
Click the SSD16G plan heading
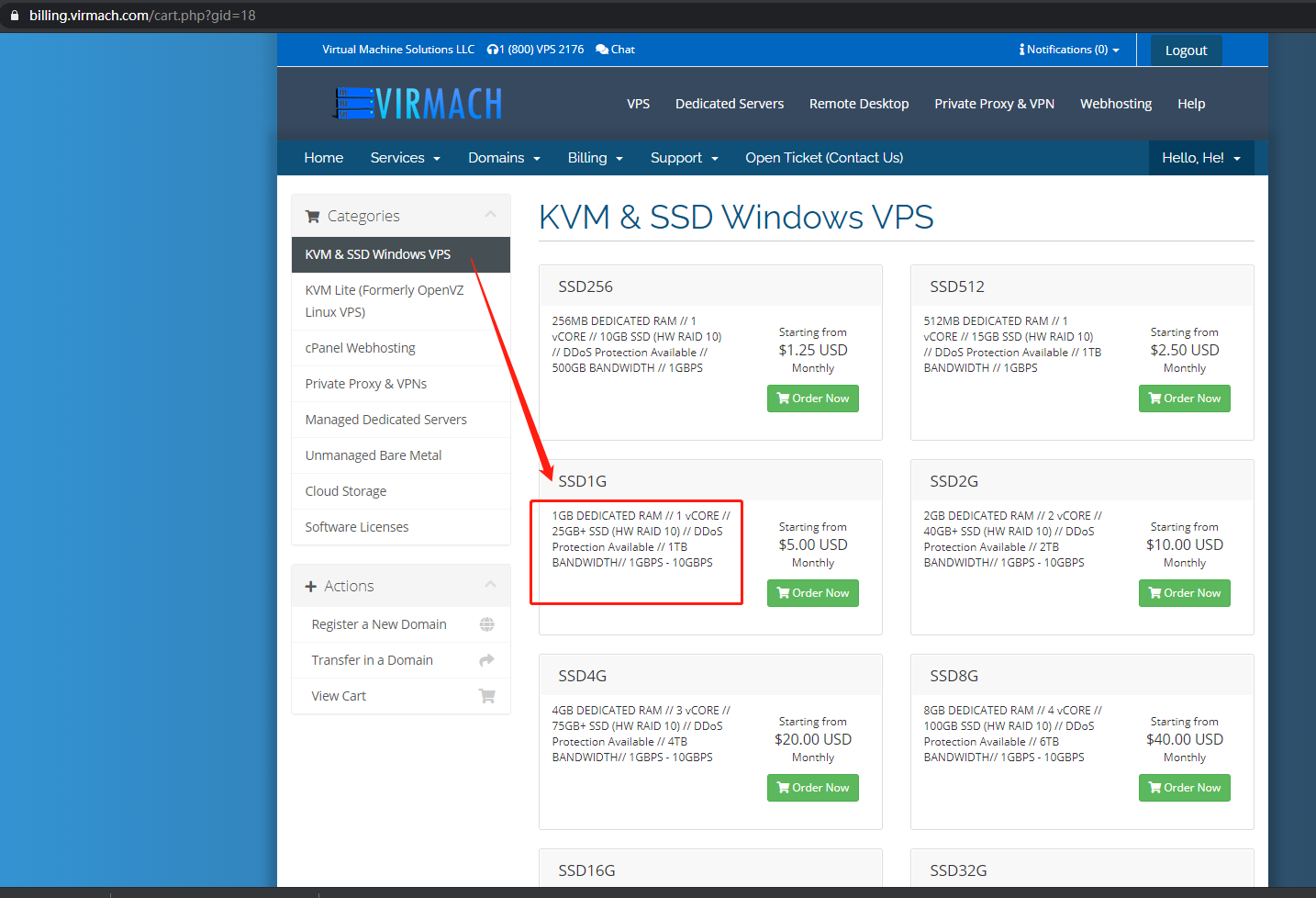[587, 870]
